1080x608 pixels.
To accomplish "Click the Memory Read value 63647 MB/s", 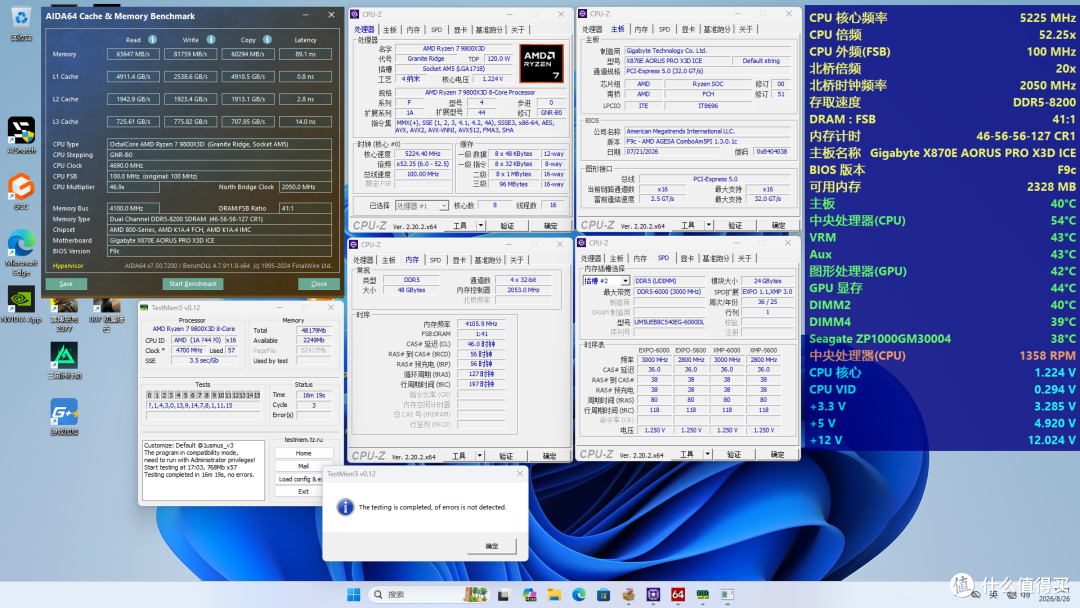I will click(134, 54).
